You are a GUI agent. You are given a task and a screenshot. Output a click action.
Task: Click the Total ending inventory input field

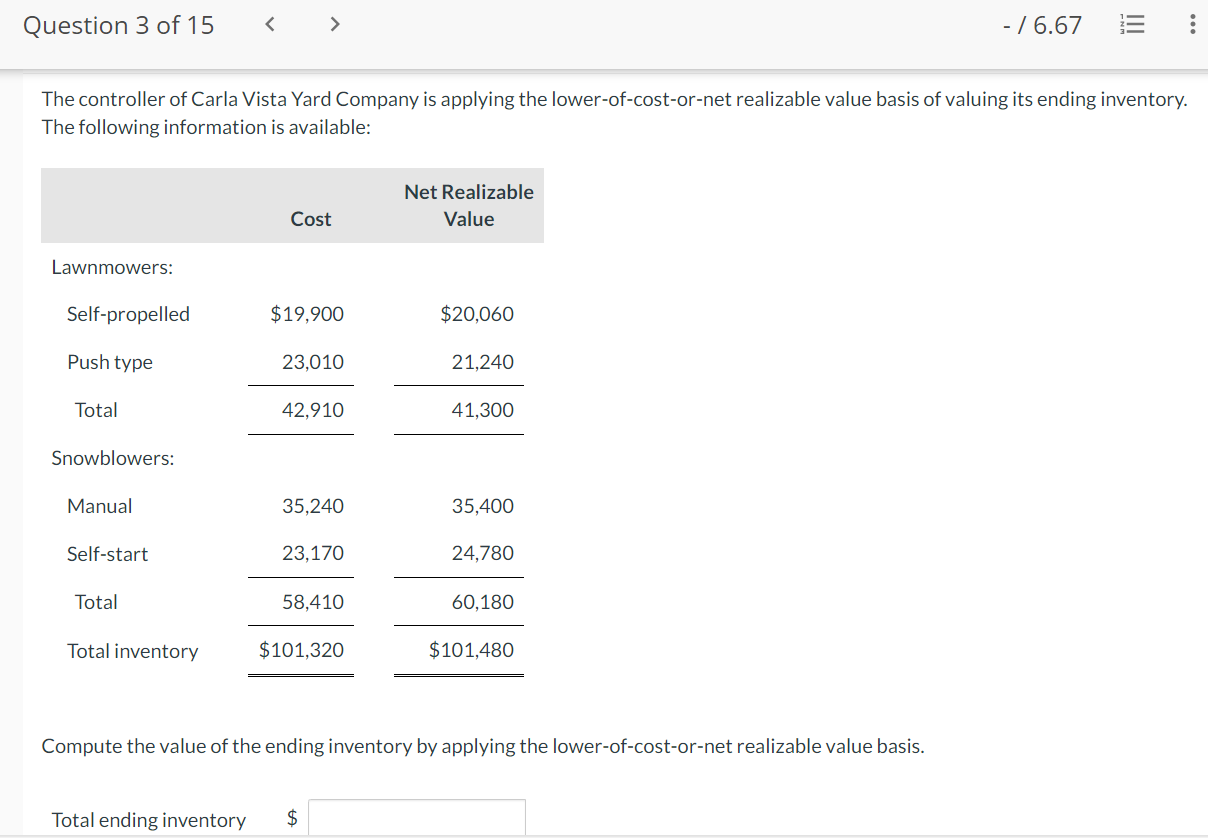tap(417, 818)
